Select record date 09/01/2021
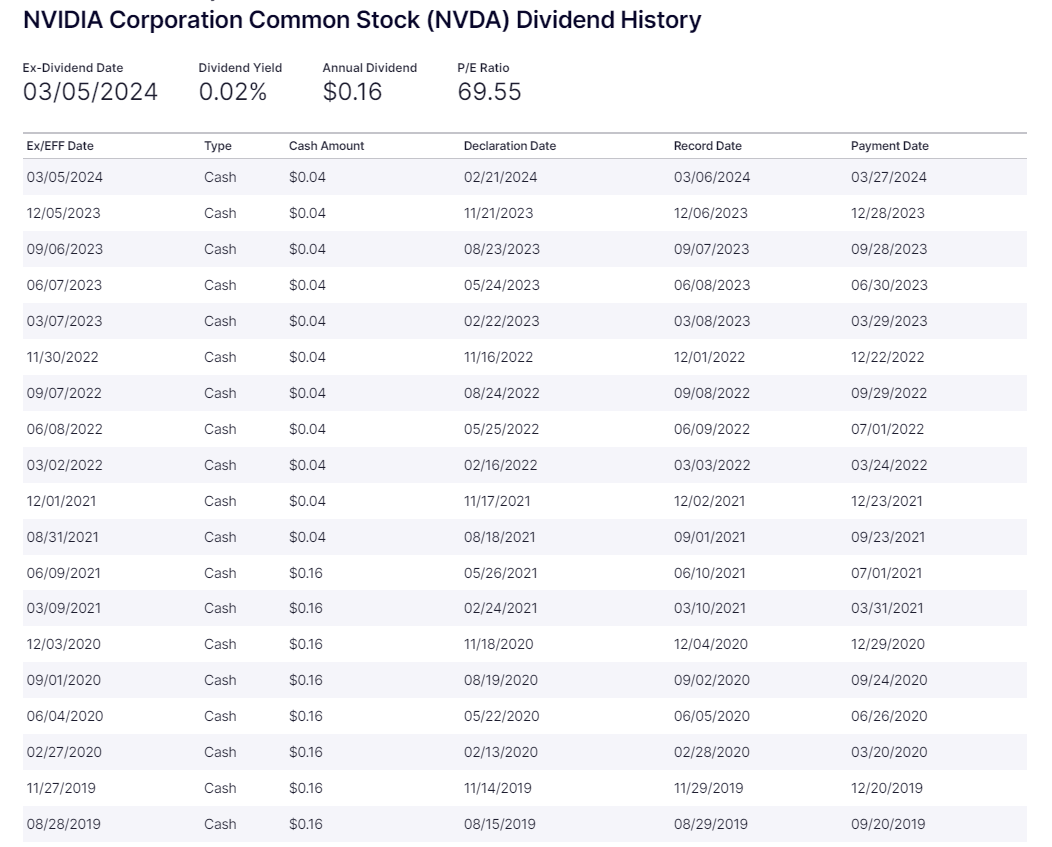 711,538
